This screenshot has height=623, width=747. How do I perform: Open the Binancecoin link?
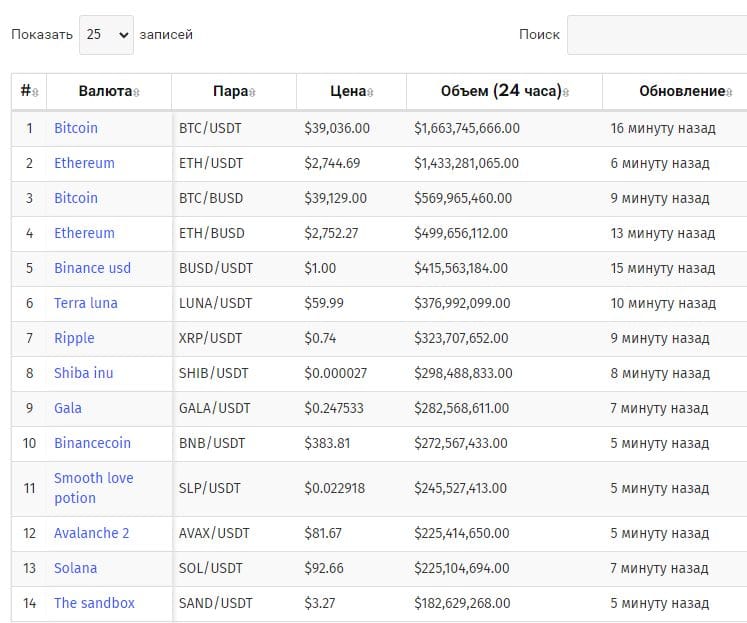click(92, 443)
